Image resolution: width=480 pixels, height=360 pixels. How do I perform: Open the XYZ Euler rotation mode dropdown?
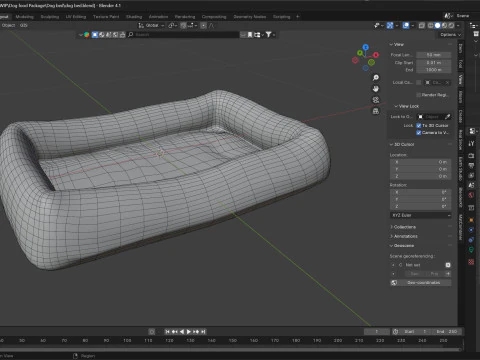pos(421,215)
